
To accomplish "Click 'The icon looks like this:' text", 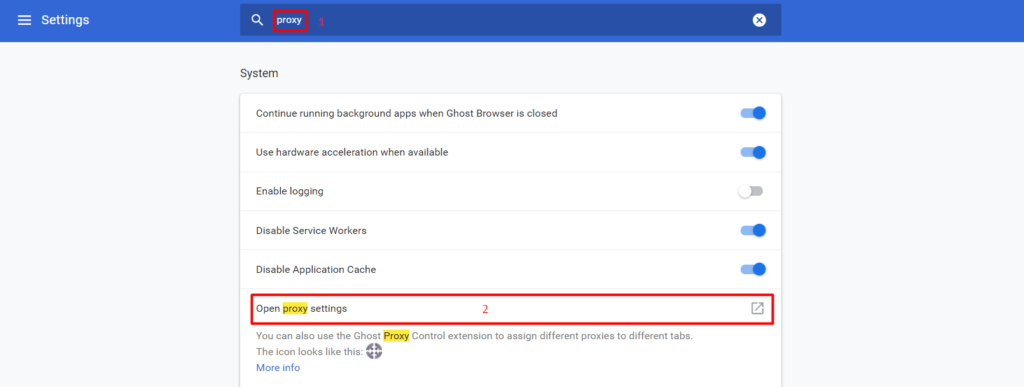I will [x=310, y=352].
